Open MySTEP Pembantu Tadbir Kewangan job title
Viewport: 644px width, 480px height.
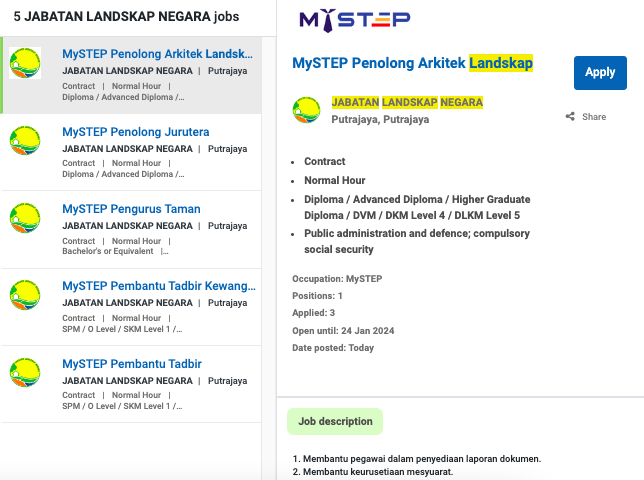(158, 286)
